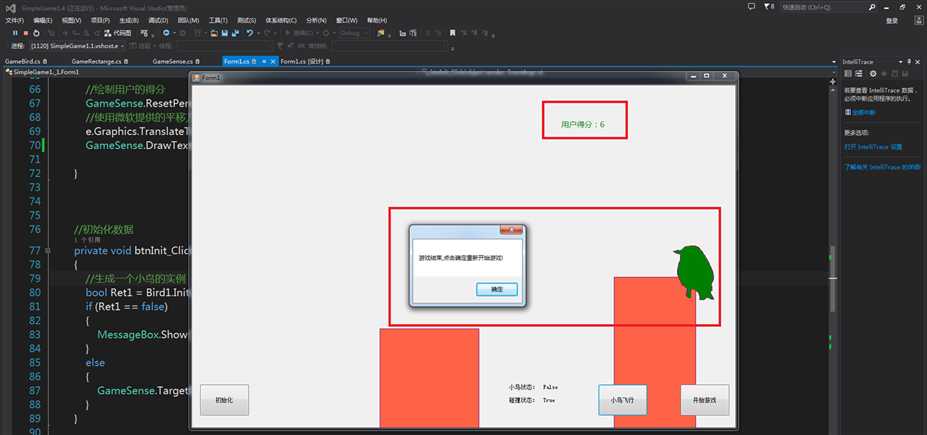Open the 工具(T) menu

point(218,20)
